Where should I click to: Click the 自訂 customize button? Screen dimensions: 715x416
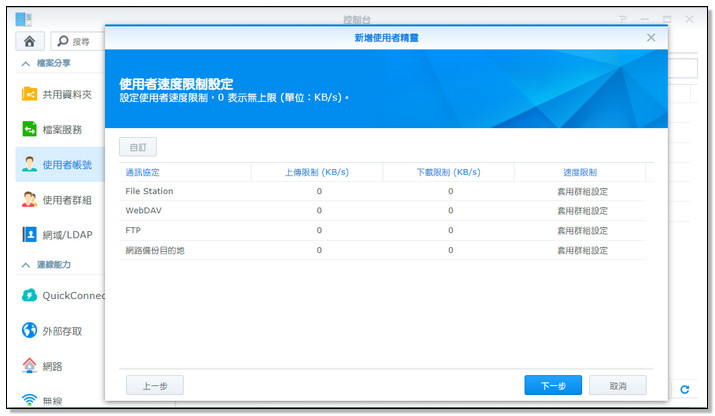[x=138, y=147]
